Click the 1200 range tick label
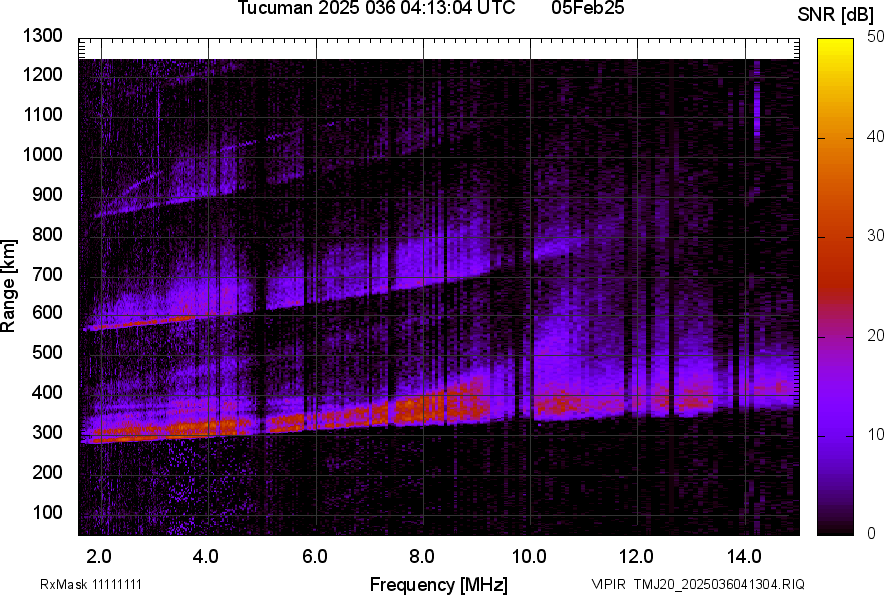The image size is (884, 595). pos(43,75)
